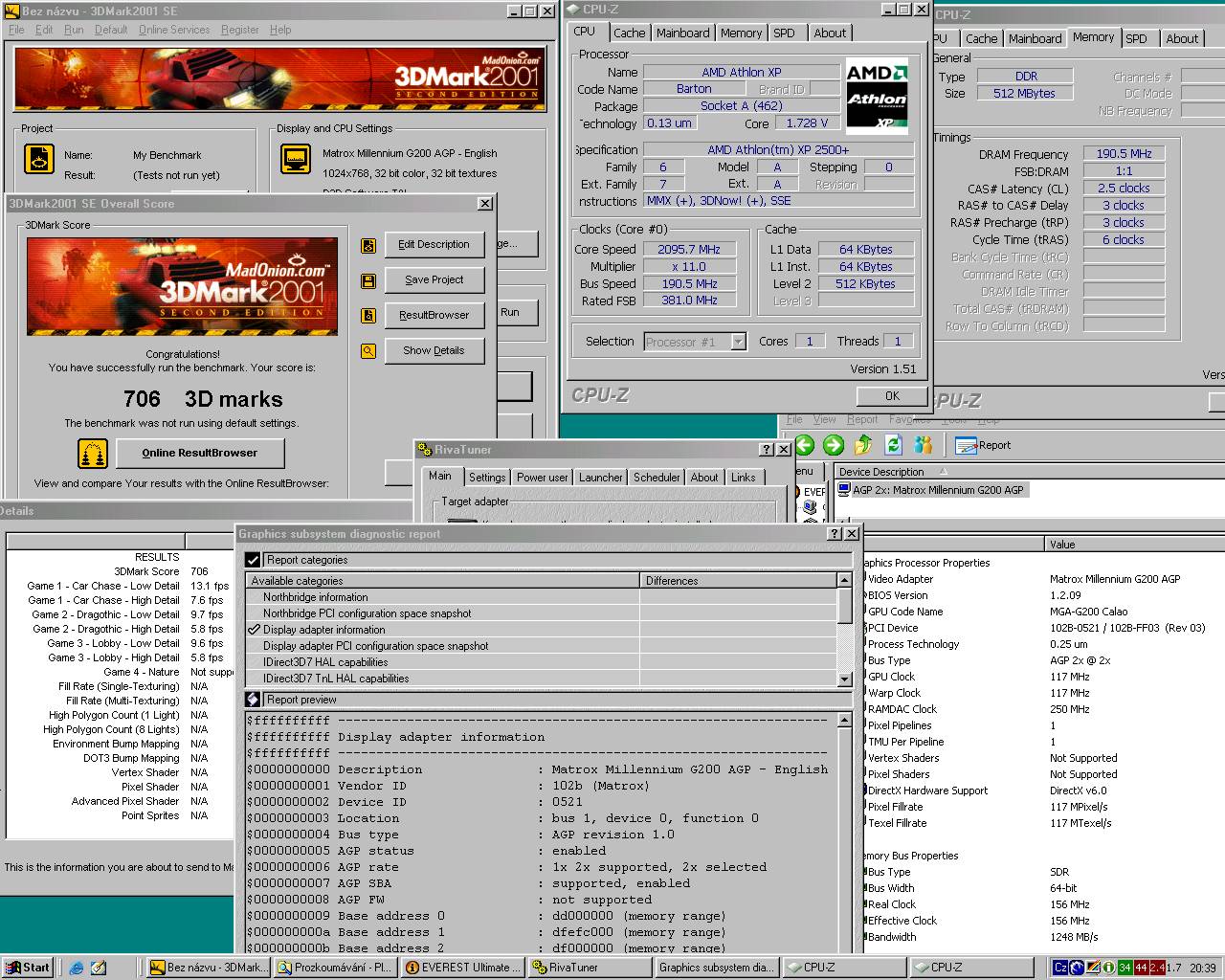Click the Report preview section icon
The height and width of the screenshot is (980, 1225).
tap(253, 700)
